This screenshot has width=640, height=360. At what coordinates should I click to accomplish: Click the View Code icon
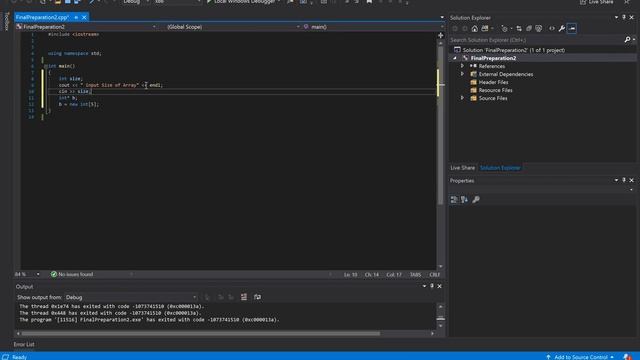(x=552, y=29)
